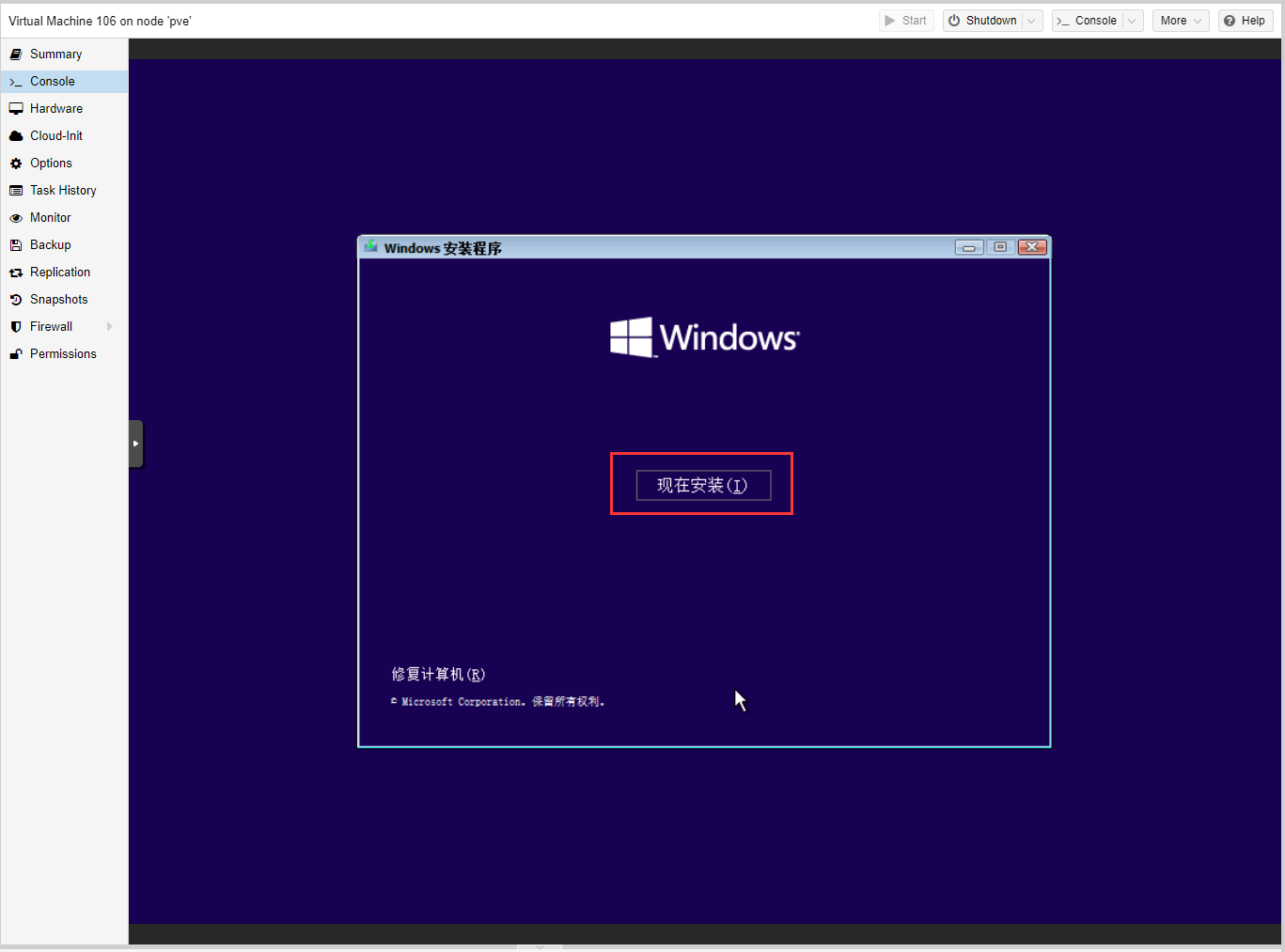Click the Firewall shield icon
Image resolution: width=1285 pixels, height=952 pixels.
click(x=16, y=327)
